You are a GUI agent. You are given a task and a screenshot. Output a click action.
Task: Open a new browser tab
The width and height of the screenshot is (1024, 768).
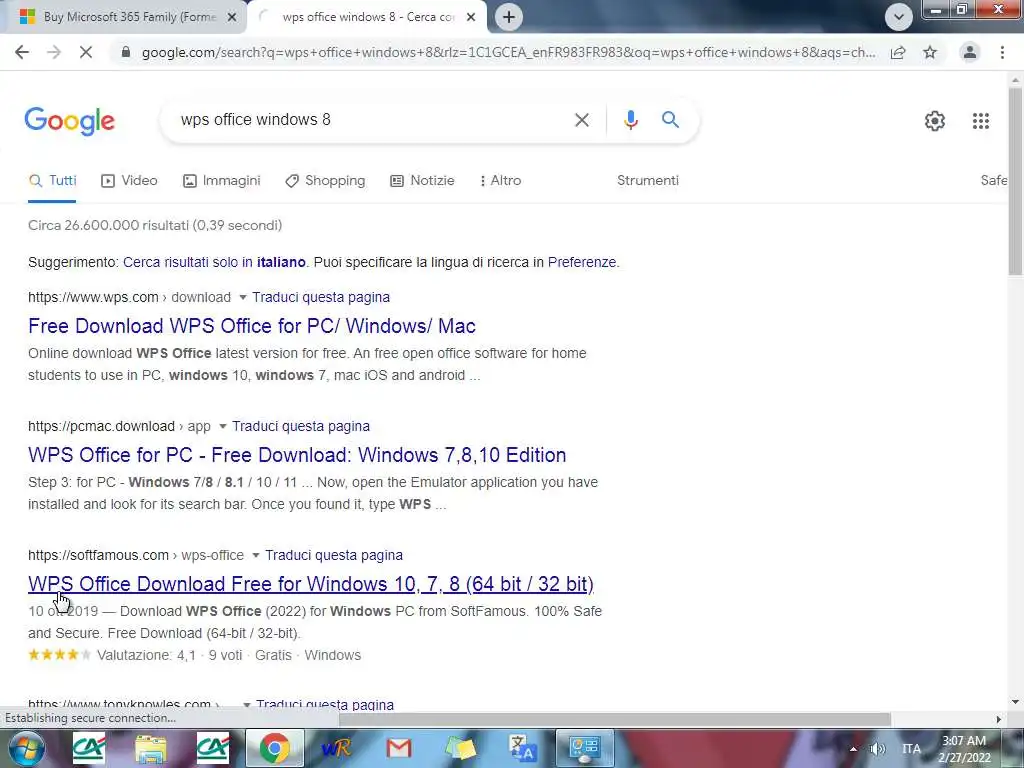point(509,17)
